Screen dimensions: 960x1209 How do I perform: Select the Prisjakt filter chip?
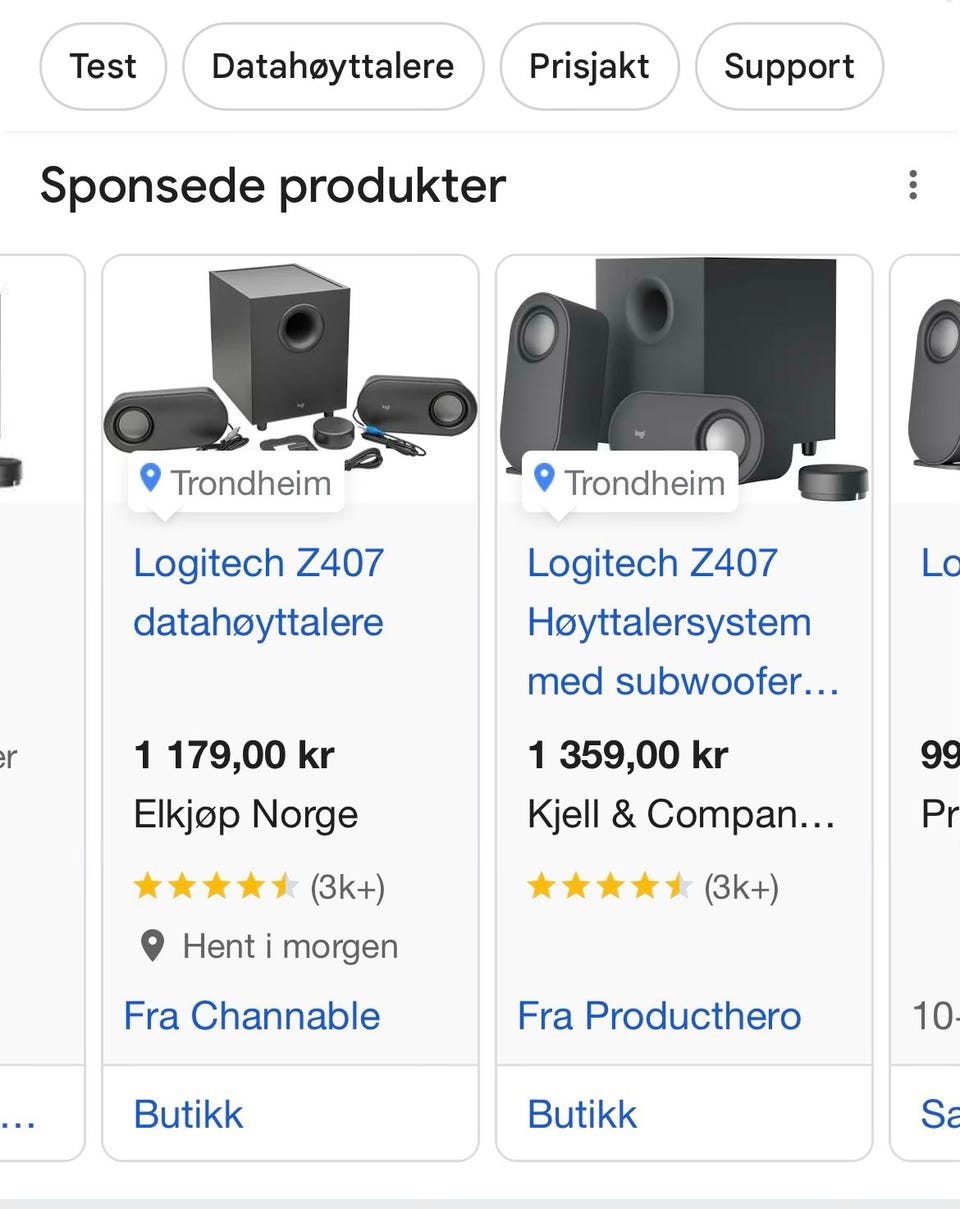click(589, 67)
